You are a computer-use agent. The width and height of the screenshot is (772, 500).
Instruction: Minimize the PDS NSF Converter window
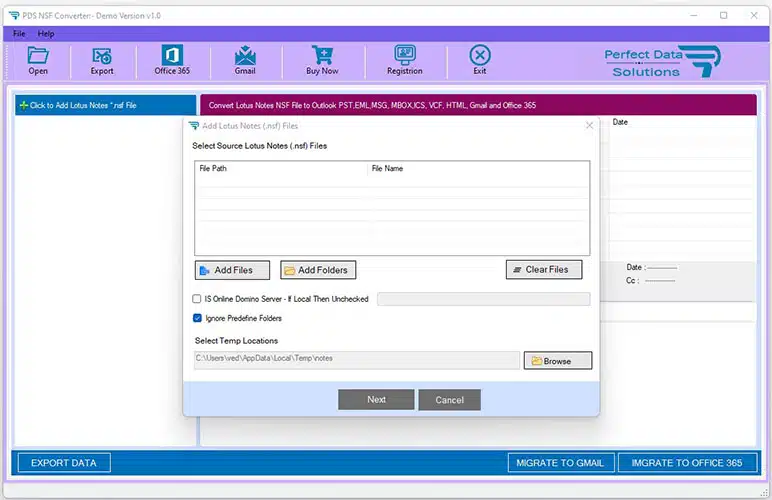(694, 15)
